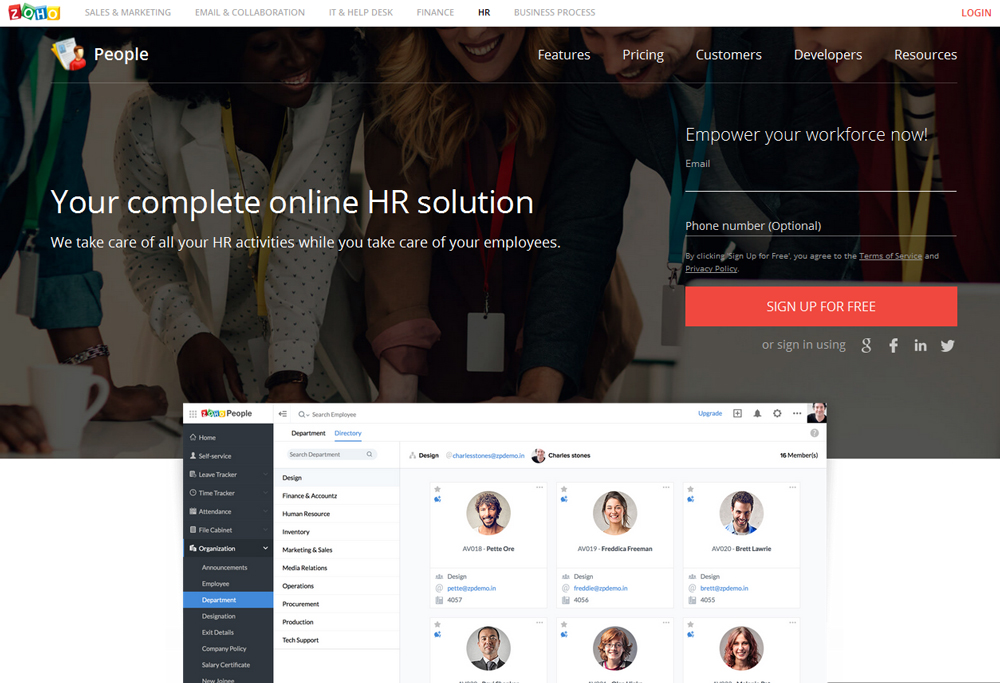Open the three-dots menu in the app header
The height and width of the screenshot is (683, 1000).
797,413
